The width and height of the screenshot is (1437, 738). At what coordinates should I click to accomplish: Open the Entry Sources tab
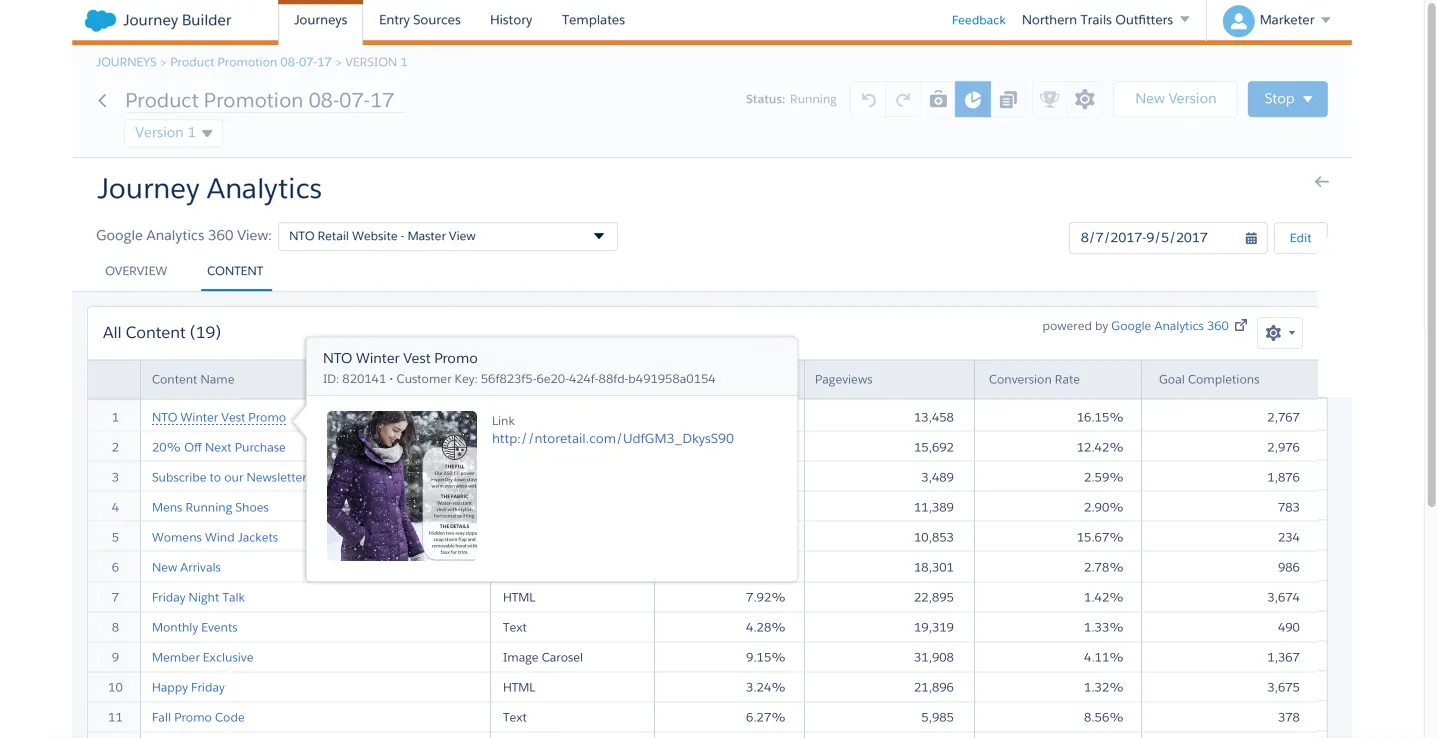420,20
